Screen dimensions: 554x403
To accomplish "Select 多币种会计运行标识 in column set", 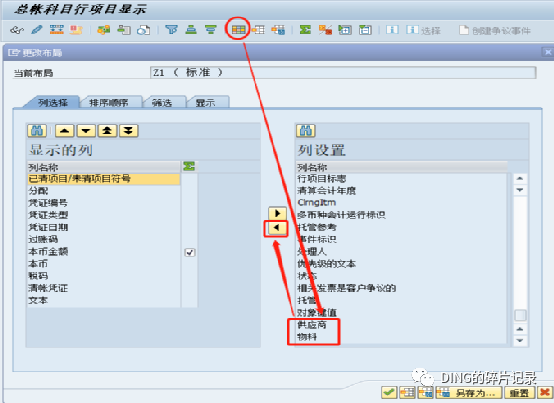I will tap(402, 215).
